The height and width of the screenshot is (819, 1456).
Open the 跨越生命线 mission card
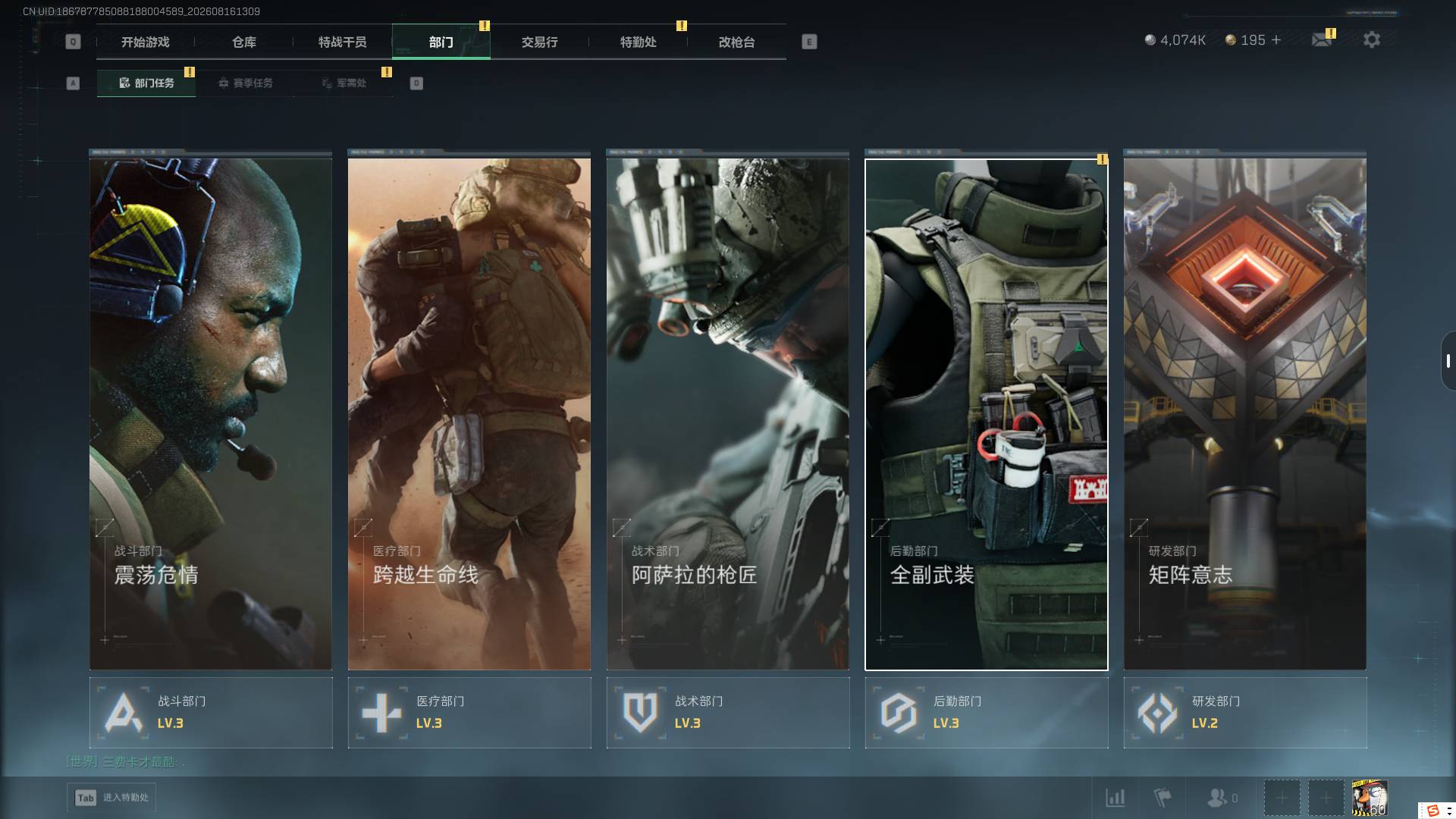[469, 414]
